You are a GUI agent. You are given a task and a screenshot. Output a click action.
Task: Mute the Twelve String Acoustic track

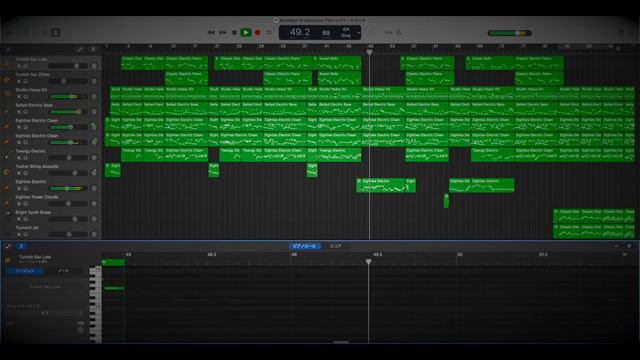19,173
